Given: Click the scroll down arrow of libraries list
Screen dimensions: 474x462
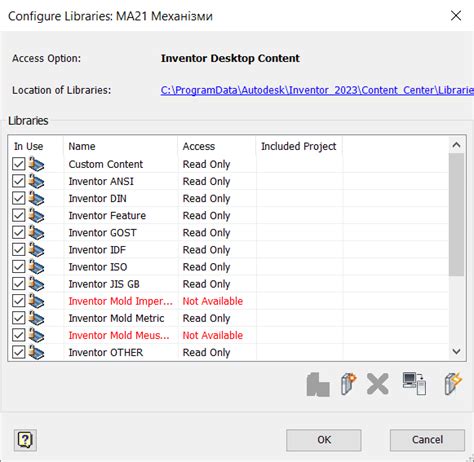Looking at the screenshot, I should pyautogui.click(x=456, y=351).
